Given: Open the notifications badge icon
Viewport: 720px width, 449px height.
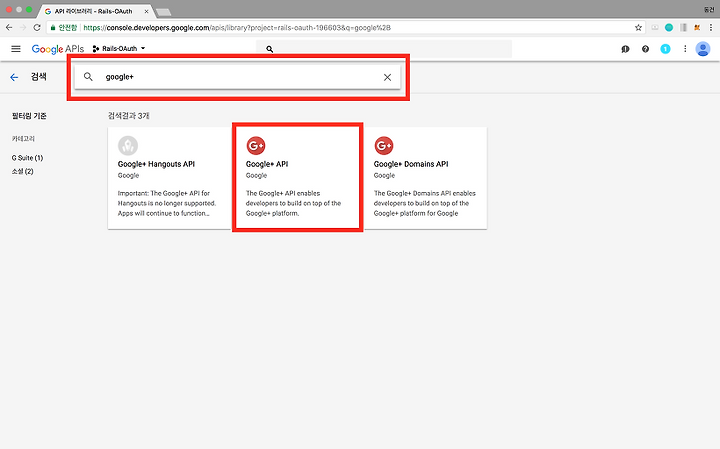Looking at the screenshot, I should coord(665,49).
